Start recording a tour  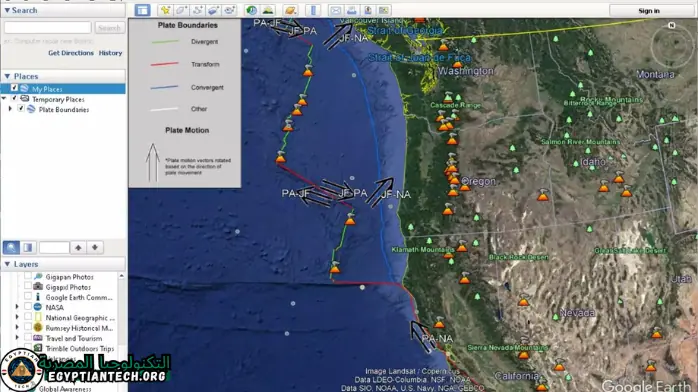point(230,10)
